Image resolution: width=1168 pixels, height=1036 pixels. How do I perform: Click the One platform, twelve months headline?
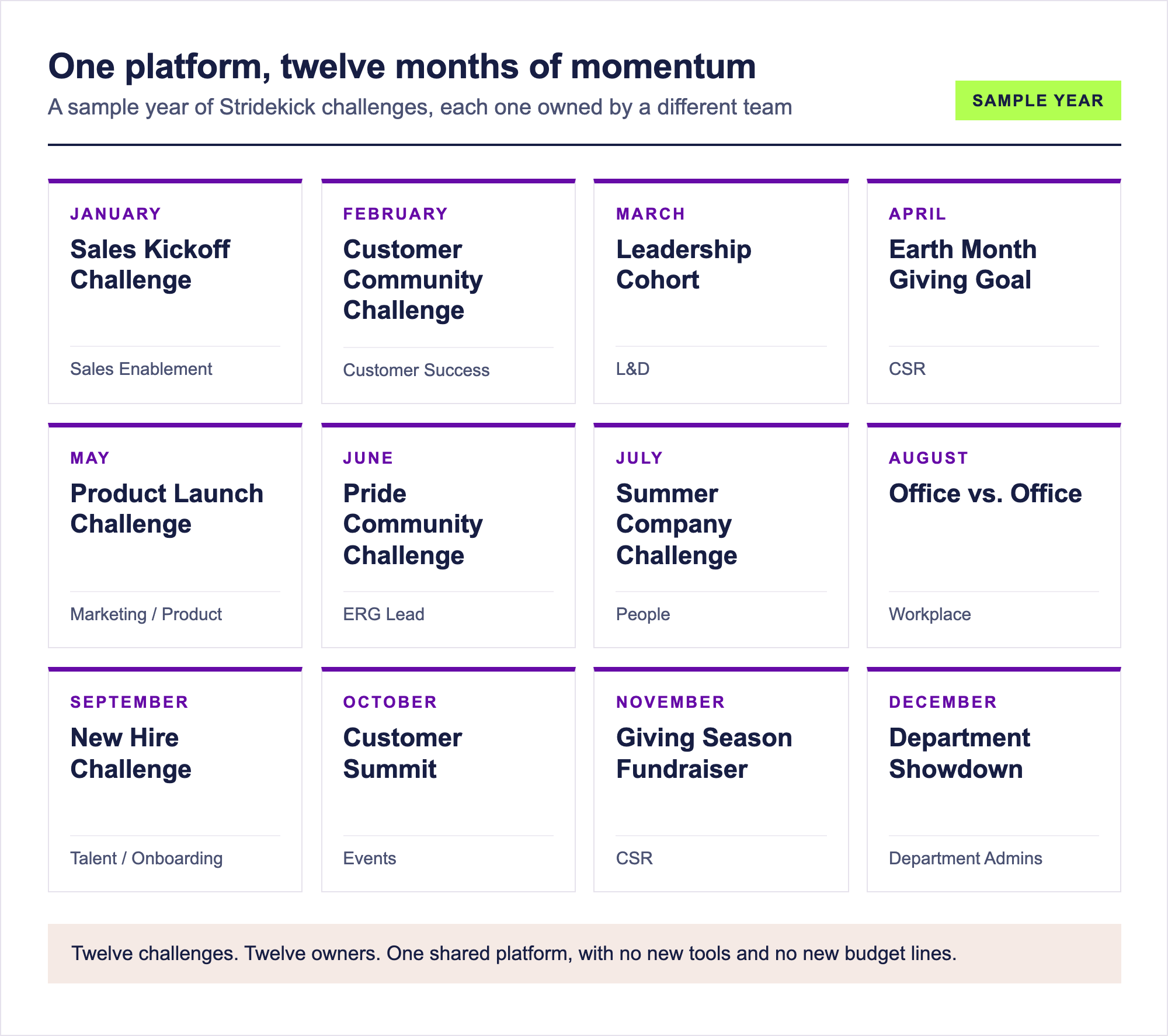tap(402, 66)
